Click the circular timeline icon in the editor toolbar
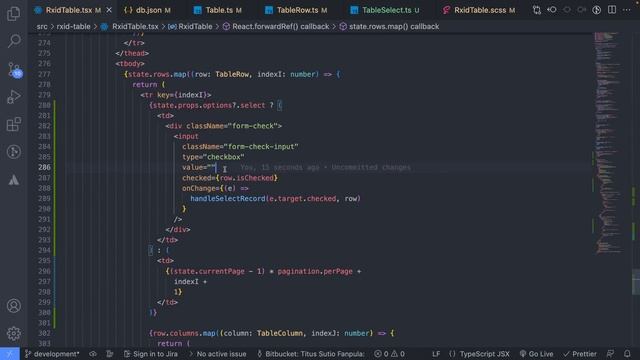Image resolution: width=640 pixels, height=360 pixels. (x=597, y=10)
